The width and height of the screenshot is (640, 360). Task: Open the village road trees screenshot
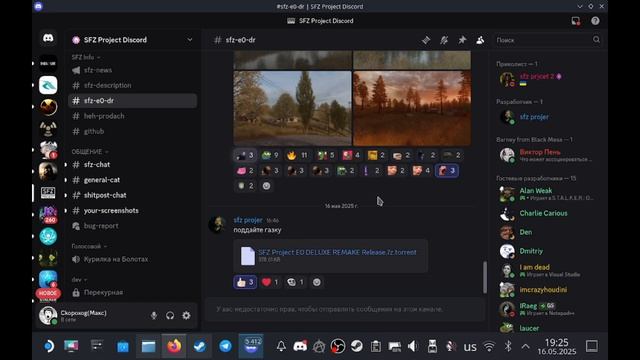pos(292,108)
